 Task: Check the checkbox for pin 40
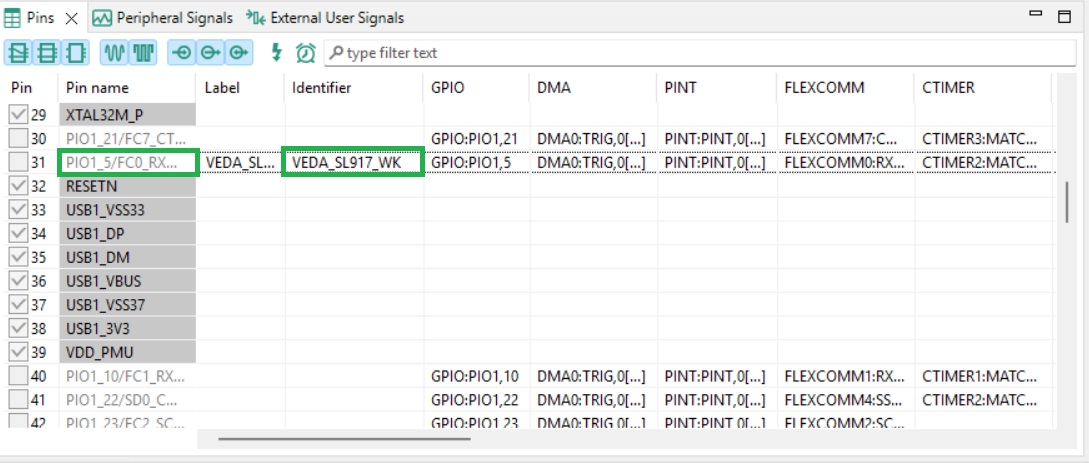18,376
